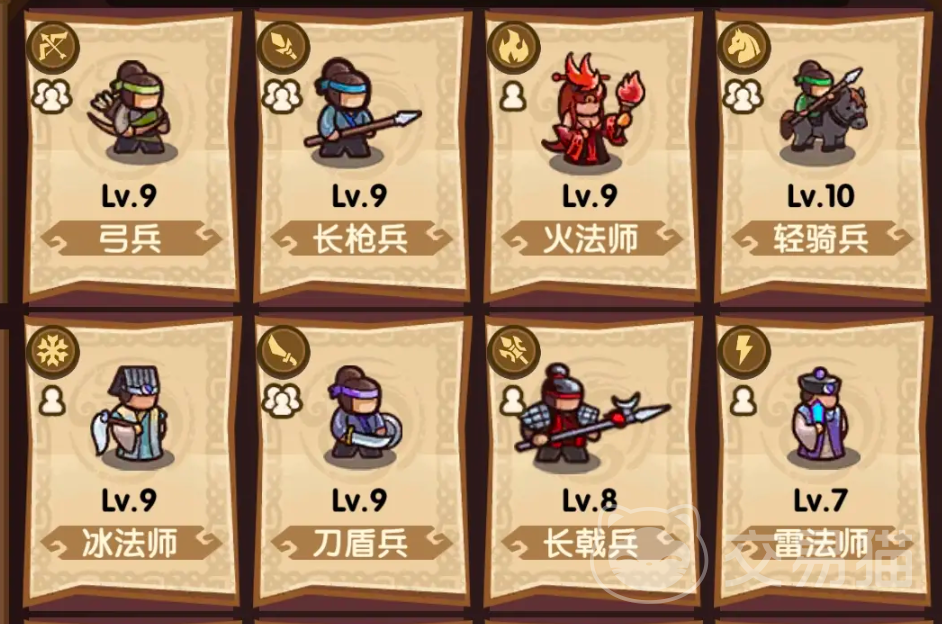Click the horse head icon on 轻骑兵 card
The image size is (942, 624).
click(743, 47)
